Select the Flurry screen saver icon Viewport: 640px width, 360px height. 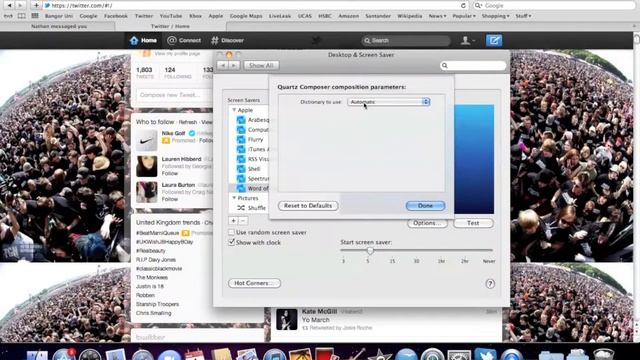[241, 140]
